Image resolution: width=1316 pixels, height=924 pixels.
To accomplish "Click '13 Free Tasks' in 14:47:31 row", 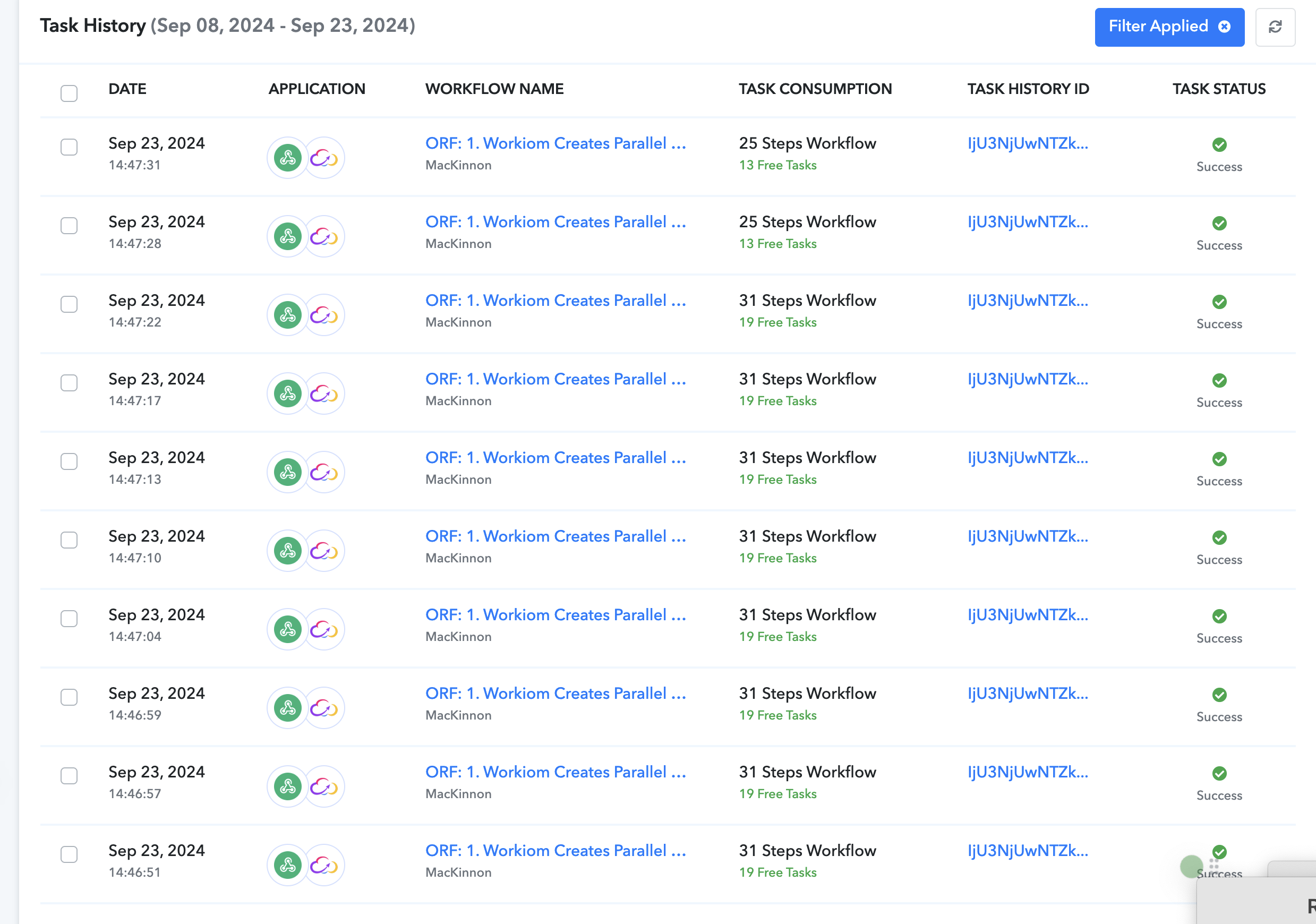I will [x=777, y=165].
